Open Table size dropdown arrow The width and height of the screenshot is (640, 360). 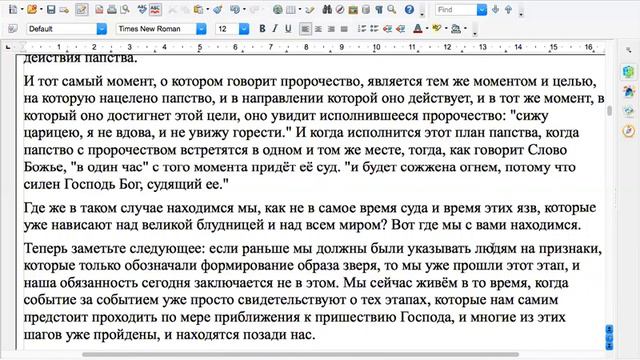coord(300,9)
